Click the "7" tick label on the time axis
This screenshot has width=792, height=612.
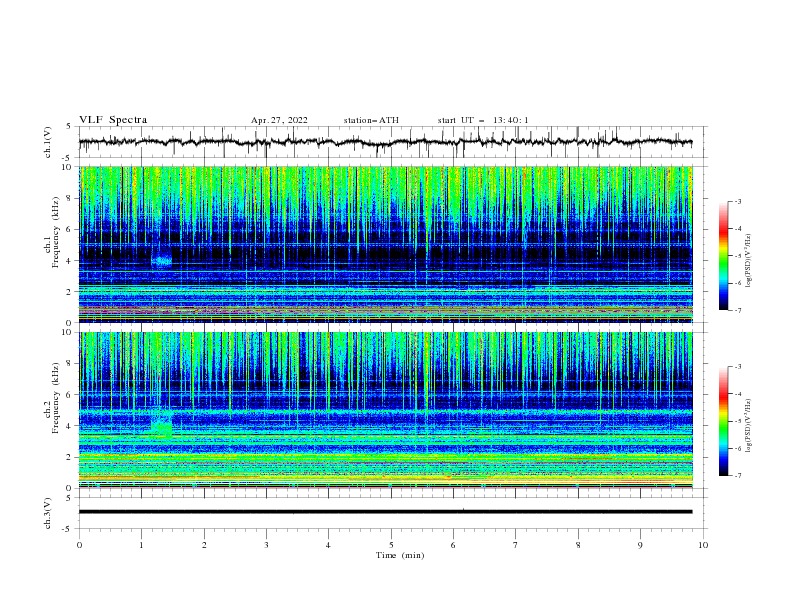point(516,545)
